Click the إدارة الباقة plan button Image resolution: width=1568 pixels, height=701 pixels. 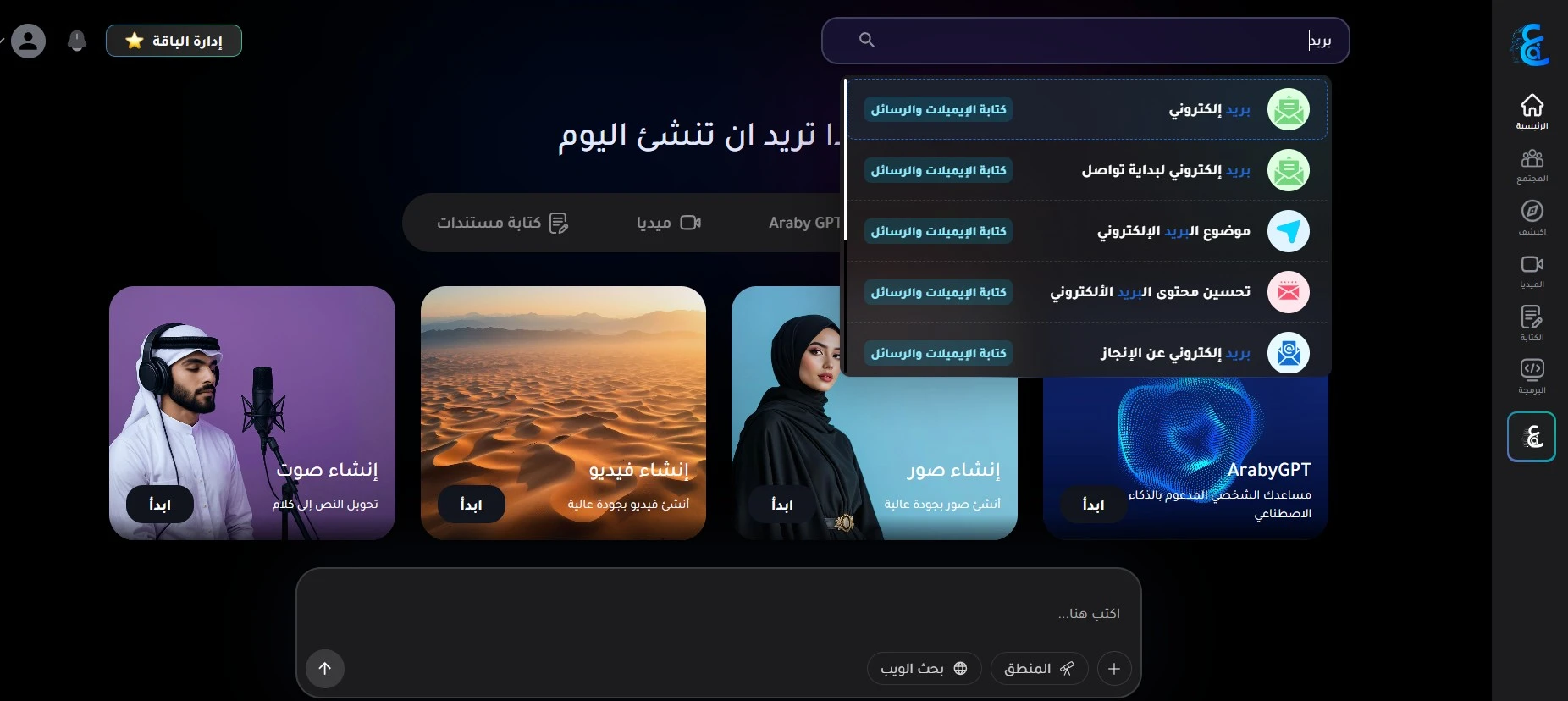point(174,41)
